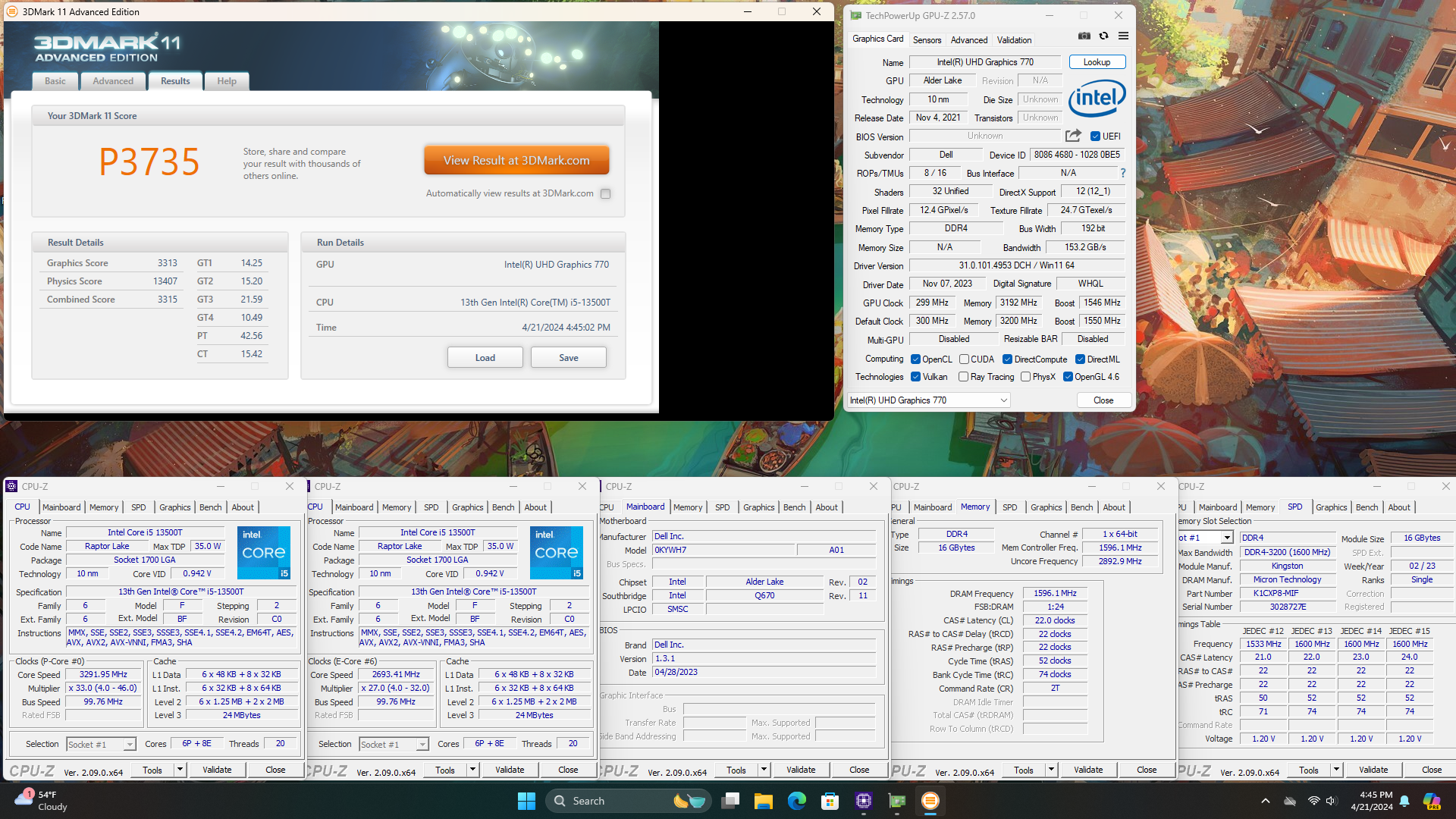Open the Validation tab in GPU-Z
1456x819 pixels.
pos(1014,40)
